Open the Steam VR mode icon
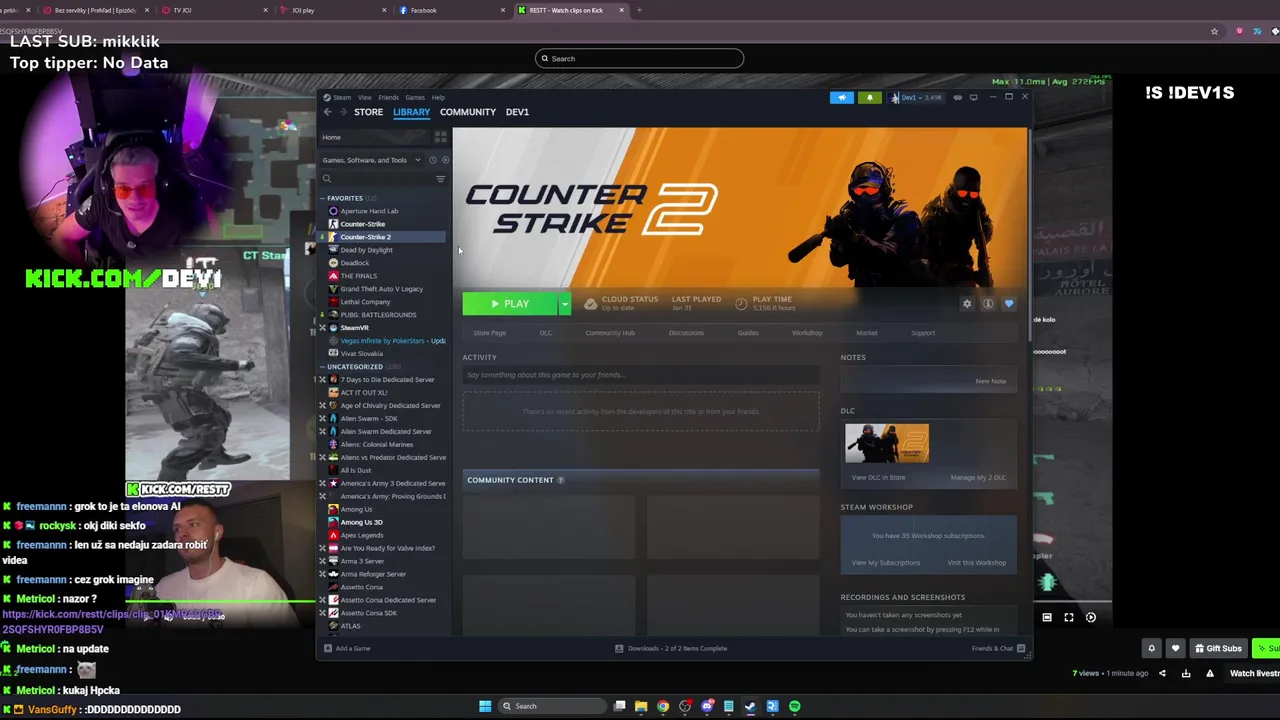This screenshot has height=720, width=1280. click(x=958, y=97)
